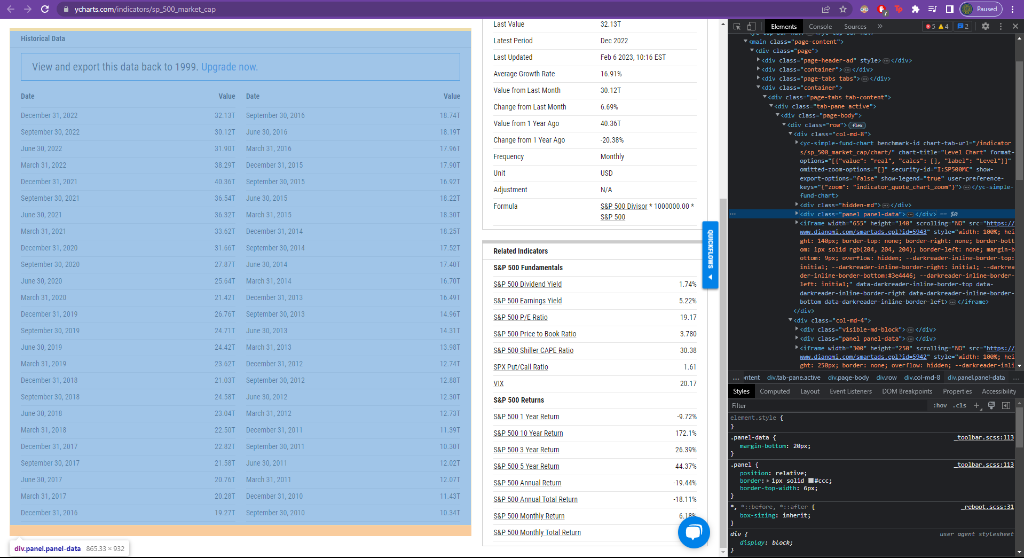The image size is (1024, 558).
Task: Open the avatar-face browser extension icon
Action: click(x=864, y=9)
